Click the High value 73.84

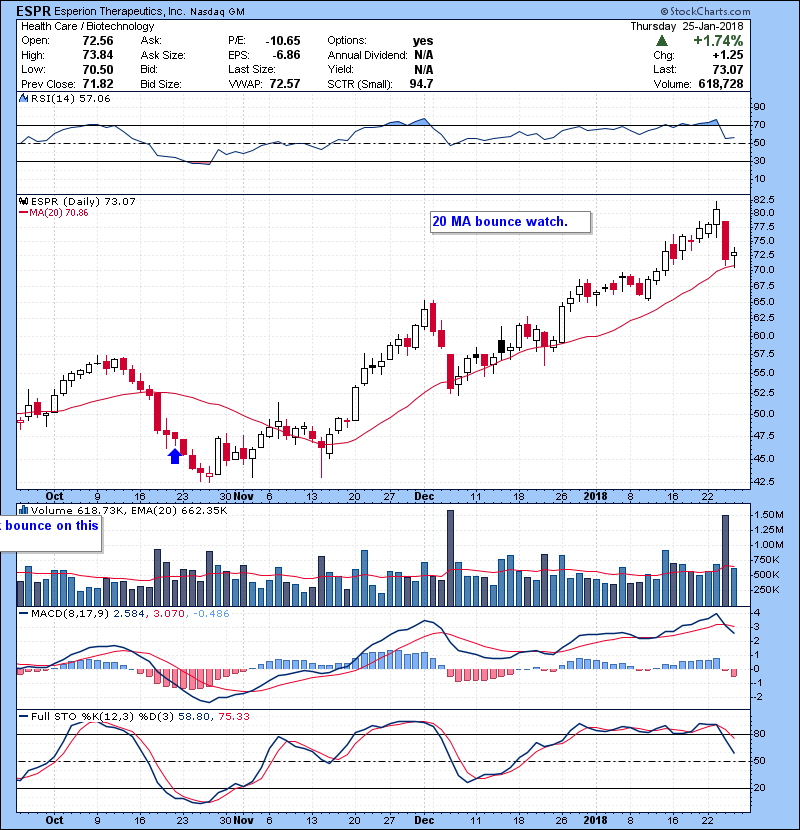pos(98,55)
